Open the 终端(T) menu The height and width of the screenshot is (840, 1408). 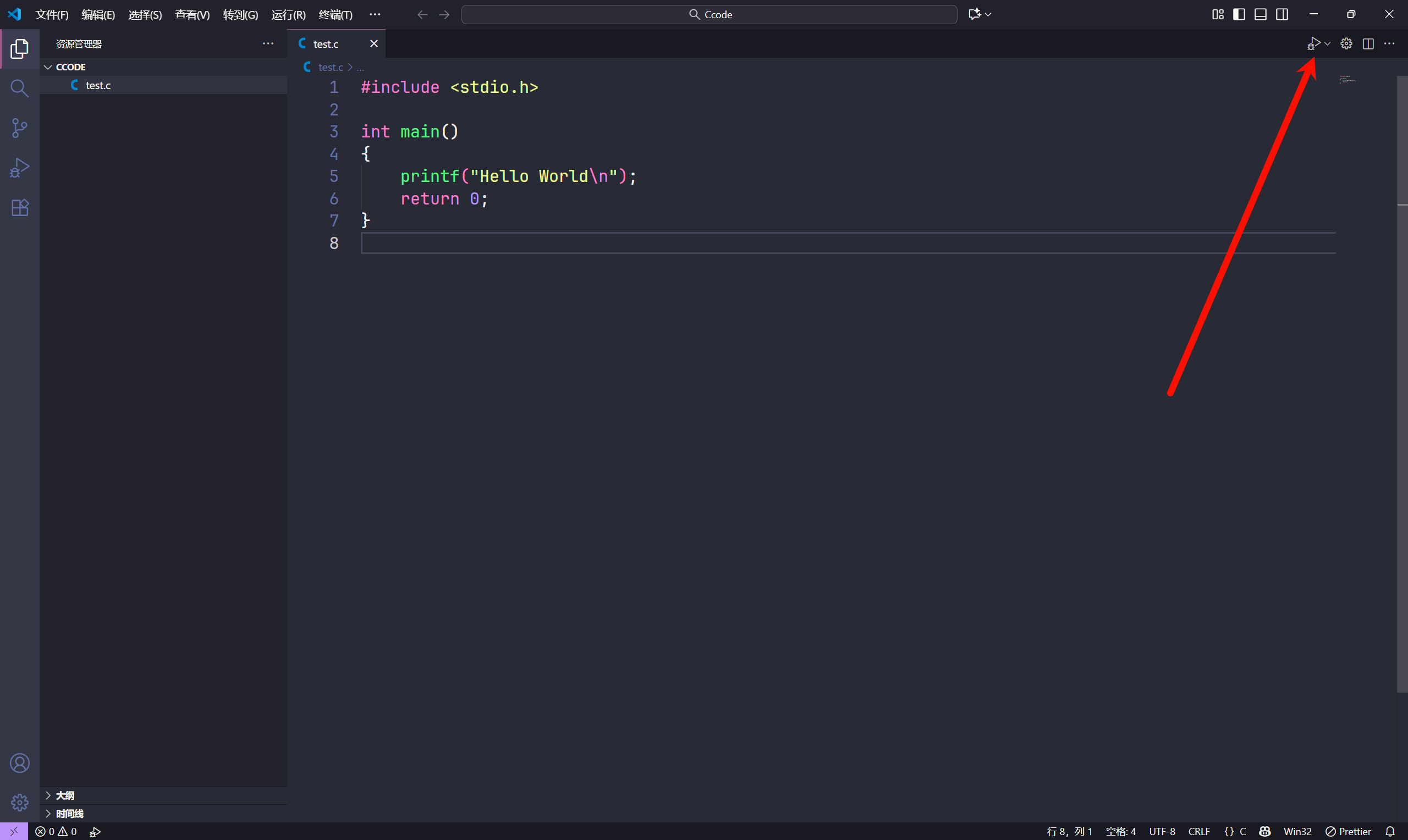pos(335,15)
